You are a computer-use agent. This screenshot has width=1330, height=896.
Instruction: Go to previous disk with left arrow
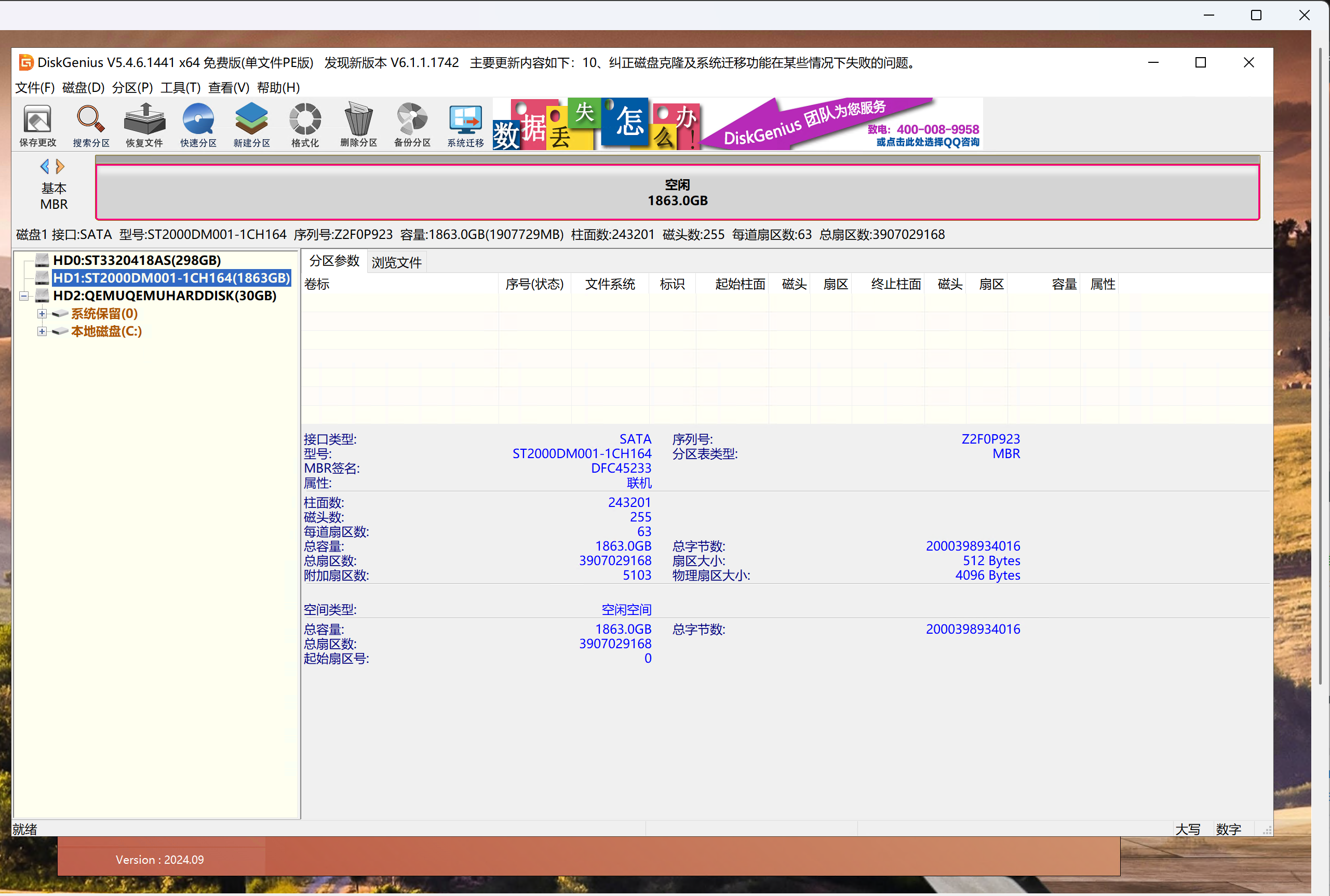[x=45, y=166]
